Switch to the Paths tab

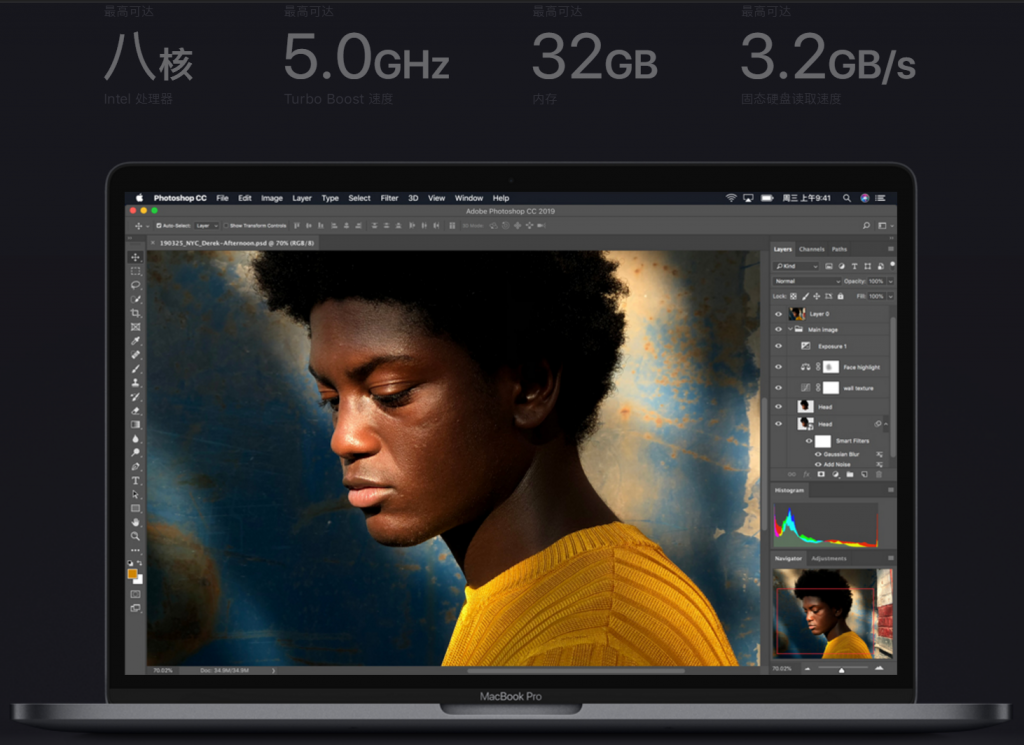point(839,249)
